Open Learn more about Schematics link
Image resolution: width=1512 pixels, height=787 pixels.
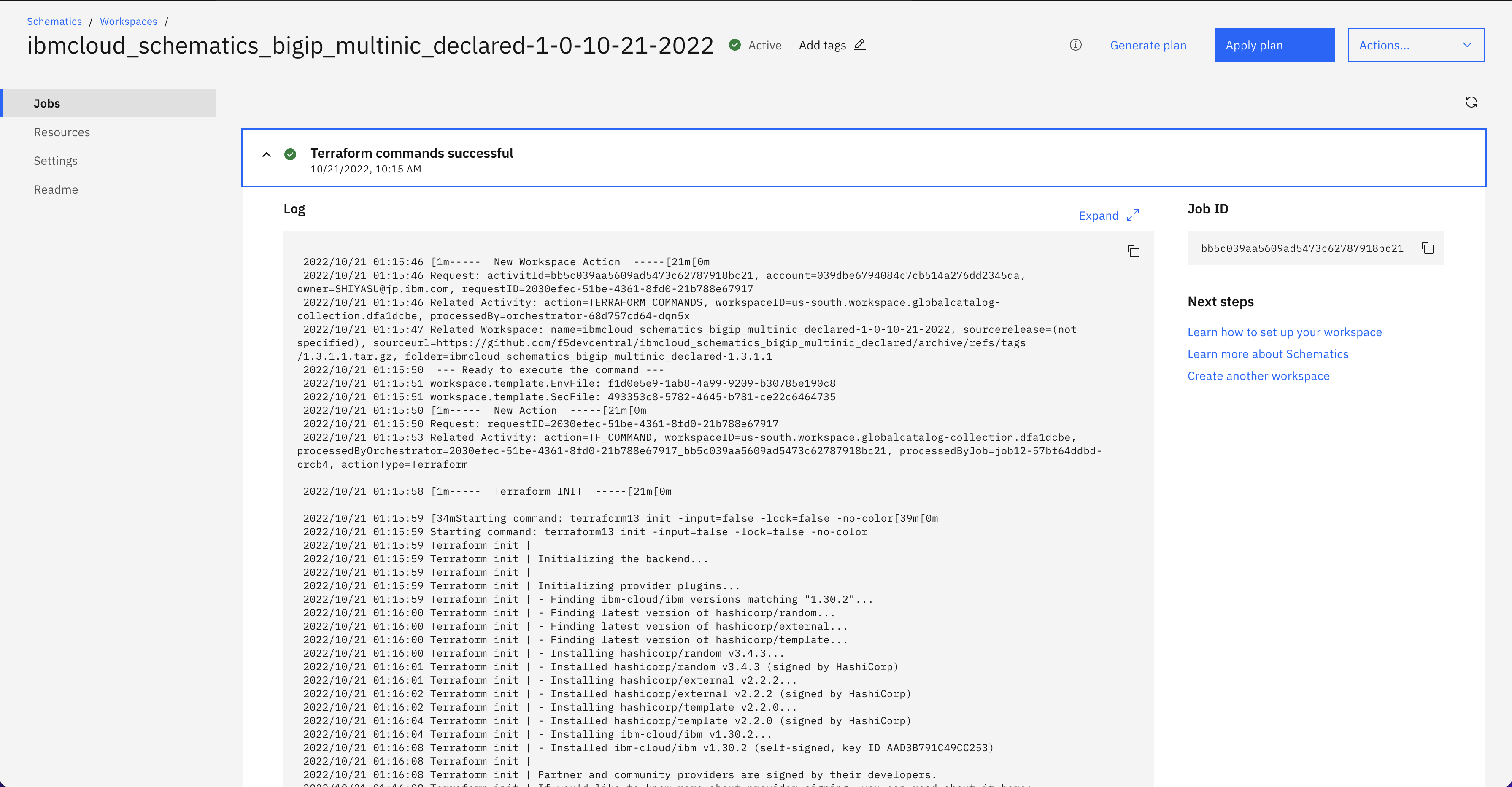[1267, 354]
